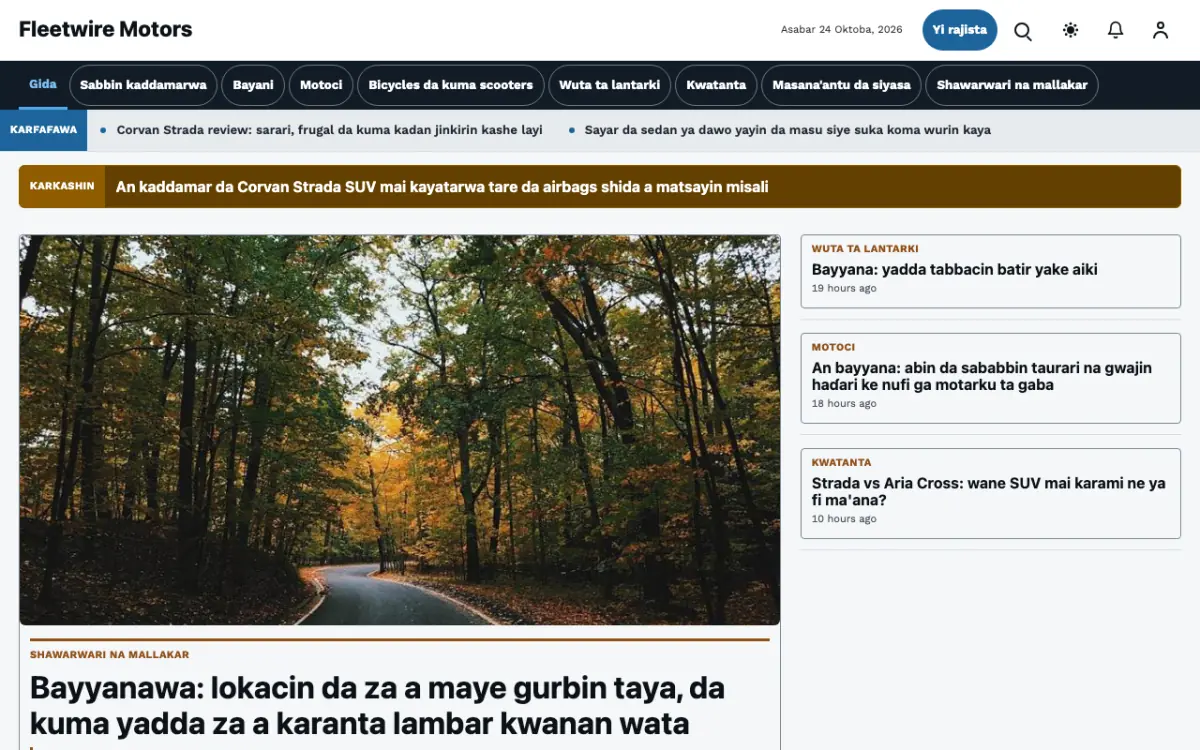This screenshot has height=750, width=1200.
Task: Open Wuta ta lantarki nav item
Action: 609,85
